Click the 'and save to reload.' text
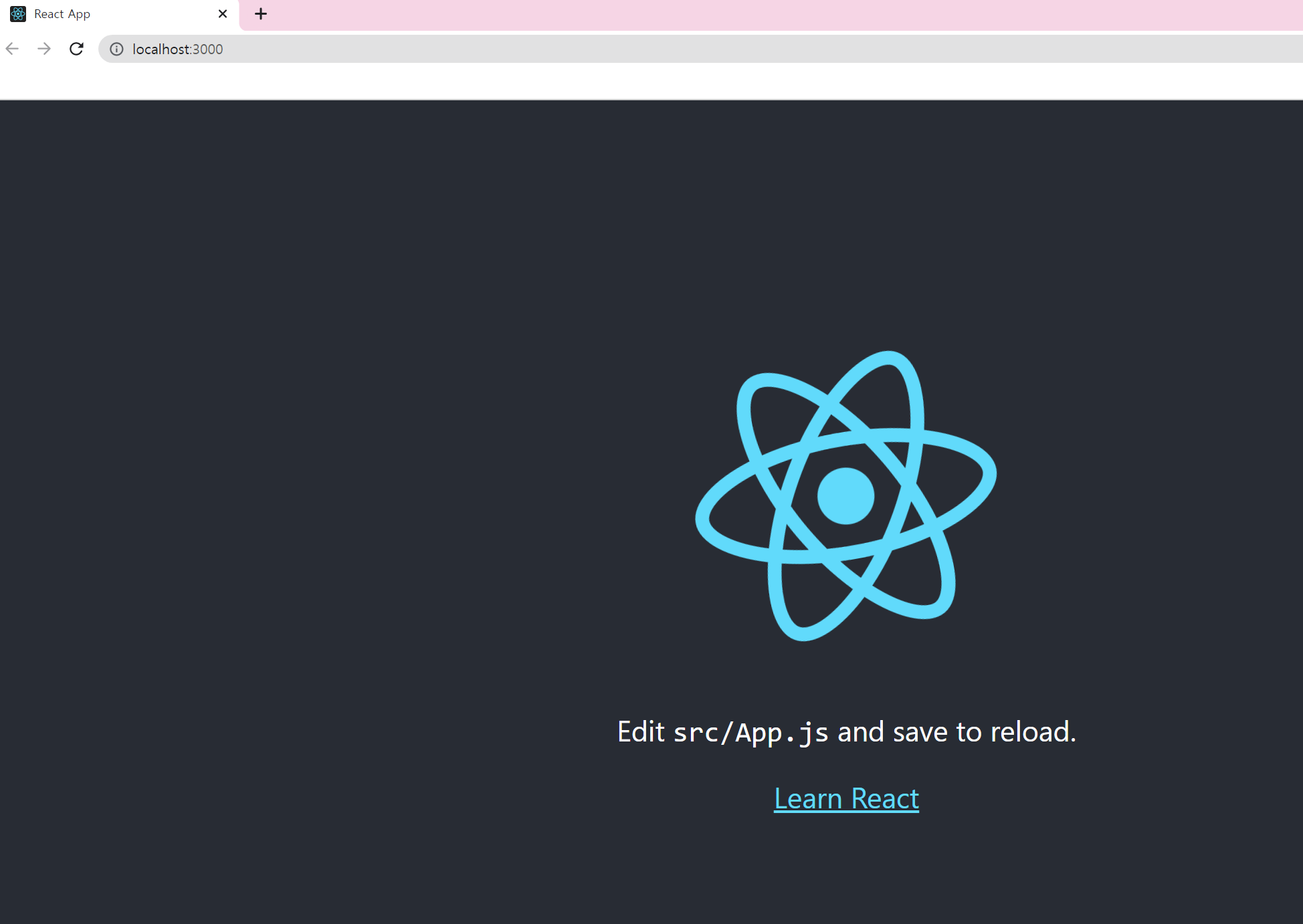 coord(957,732)
